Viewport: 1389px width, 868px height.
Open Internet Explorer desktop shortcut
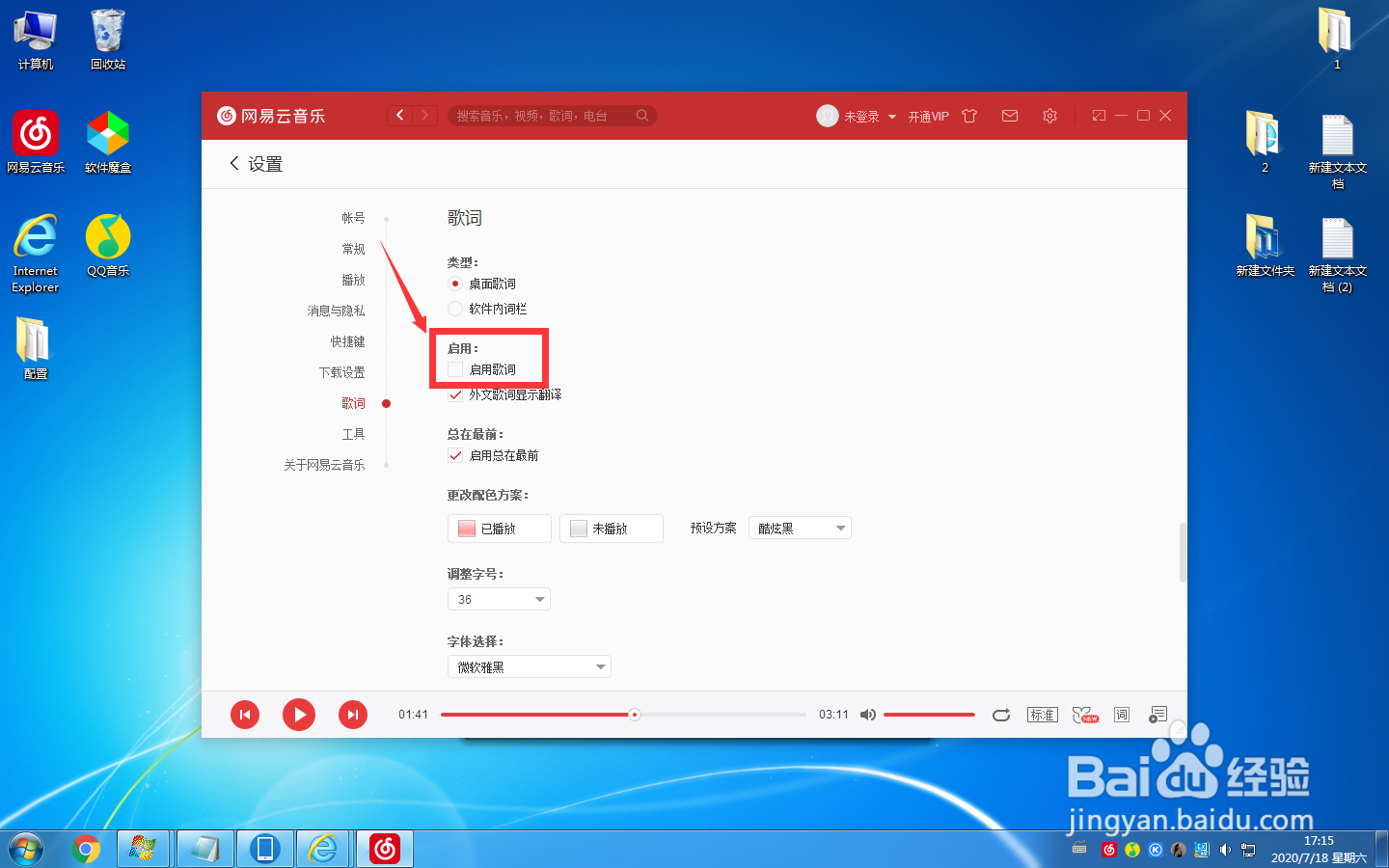pos(36,254)
